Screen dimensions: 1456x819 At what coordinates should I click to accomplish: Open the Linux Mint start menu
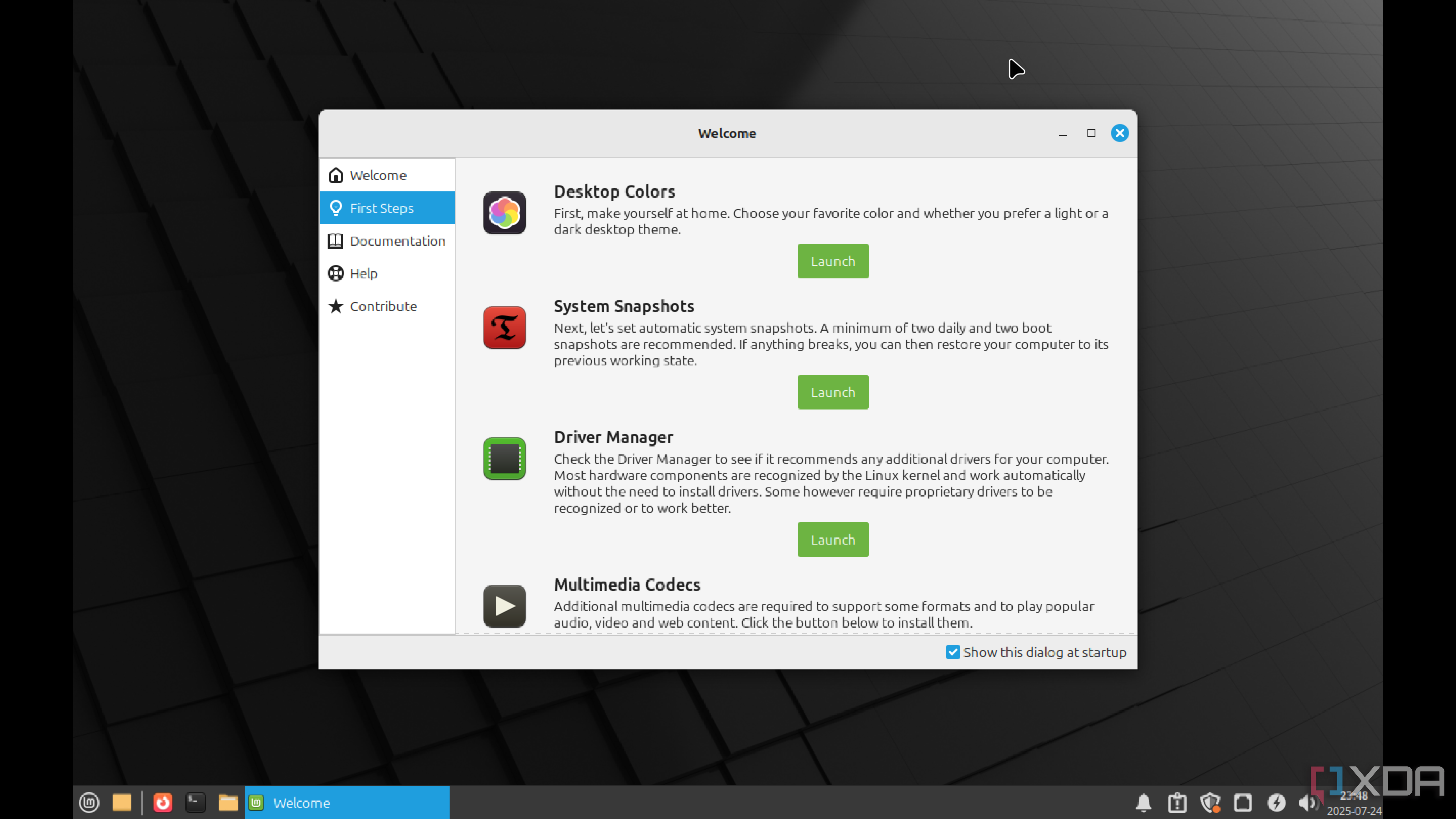pyautogui.click(x=89, y=802)
